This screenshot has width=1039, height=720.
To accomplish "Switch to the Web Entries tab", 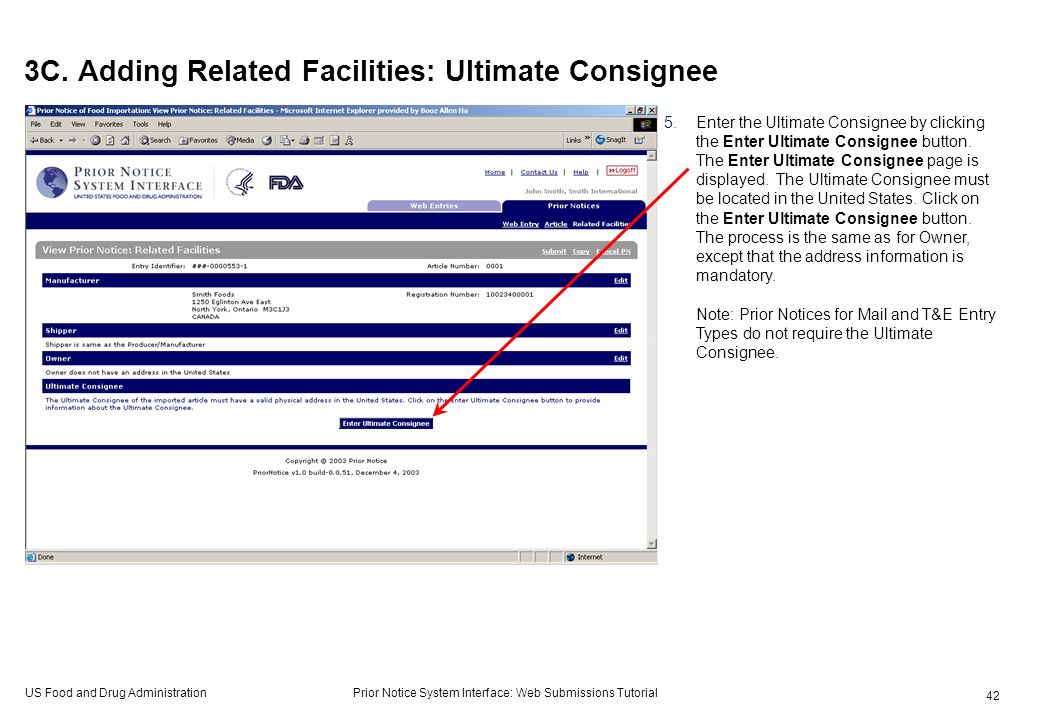I will 434,206.
